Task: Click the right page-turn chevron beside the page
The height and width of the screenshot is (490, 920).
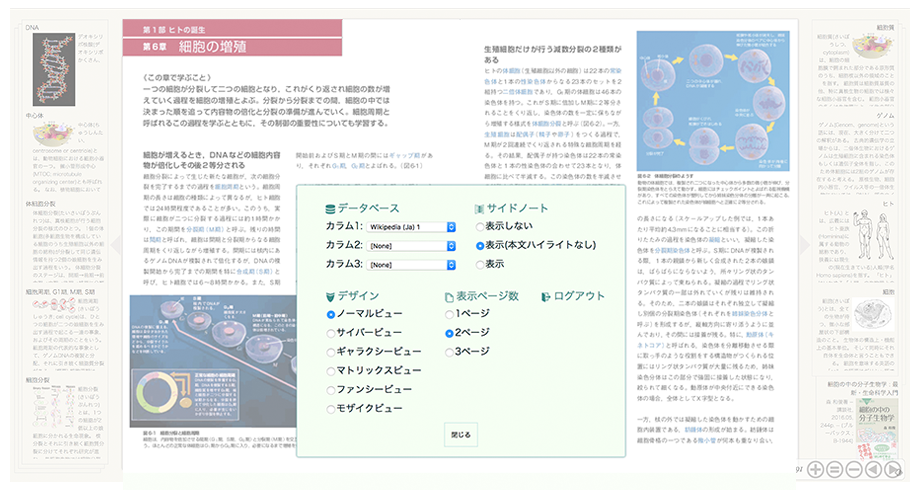Action: 805,245
